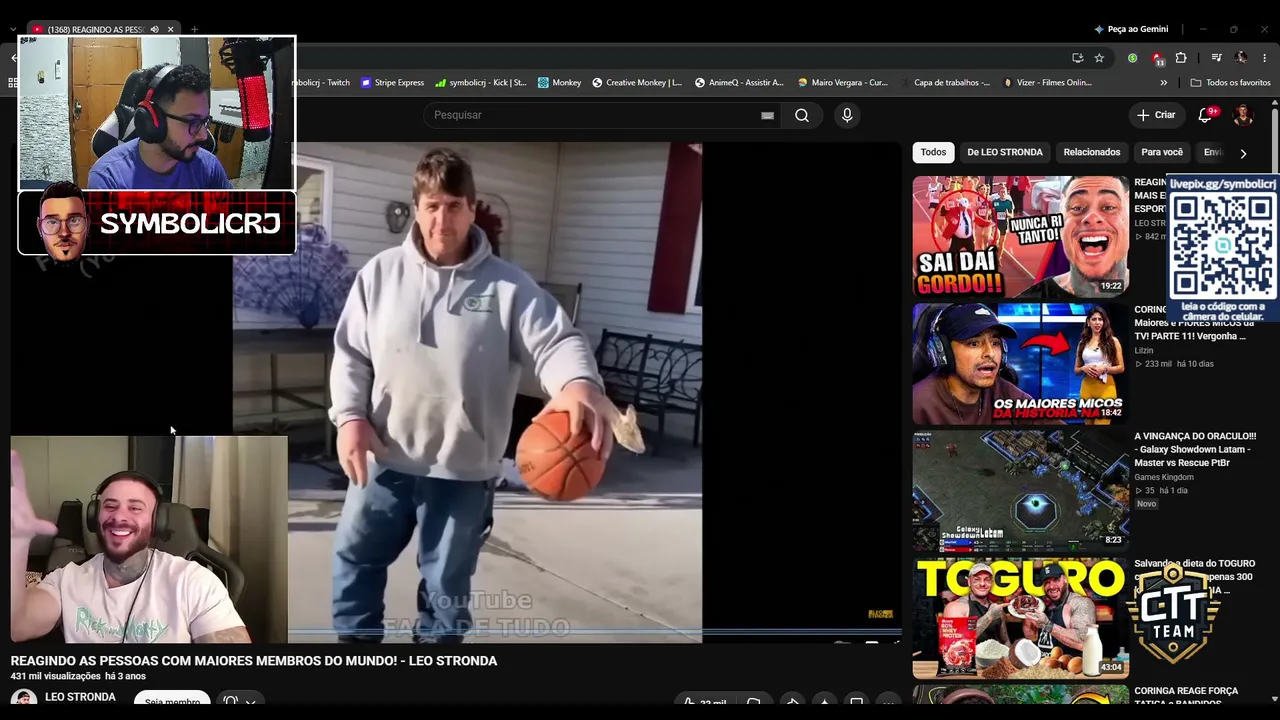
Task: Click the main video player
Action: pos(456,392)
